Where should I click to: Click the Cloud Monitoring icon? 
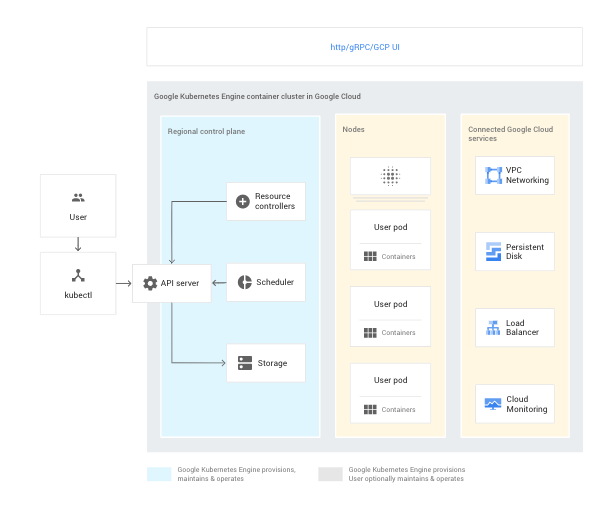click(x=493, y=404)
